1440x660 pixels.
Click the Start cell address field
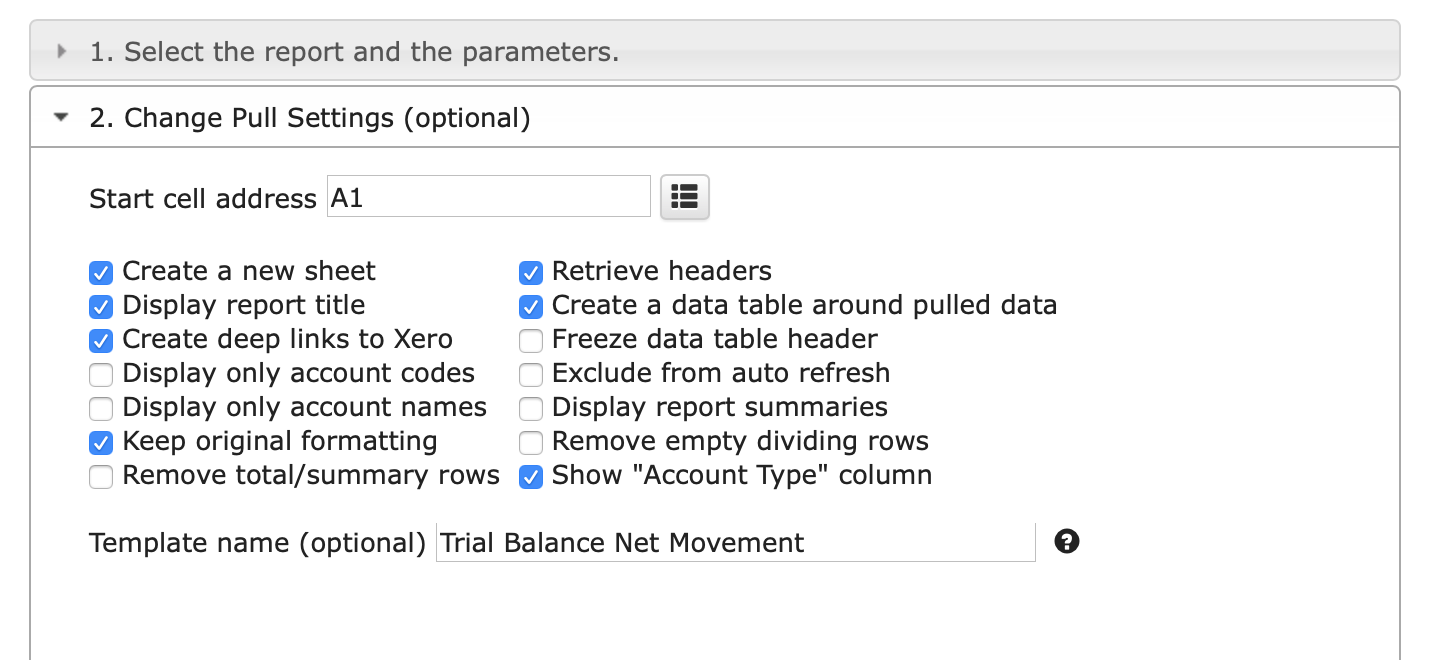click(x=489, y=197)
